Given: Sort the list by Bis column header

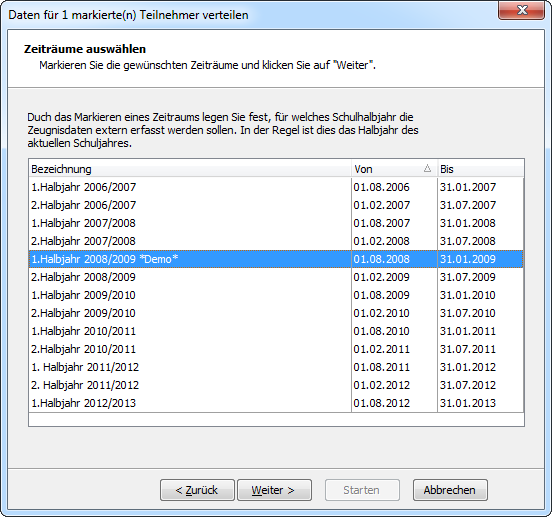Looking at the screenshot, I should point(481,169).
